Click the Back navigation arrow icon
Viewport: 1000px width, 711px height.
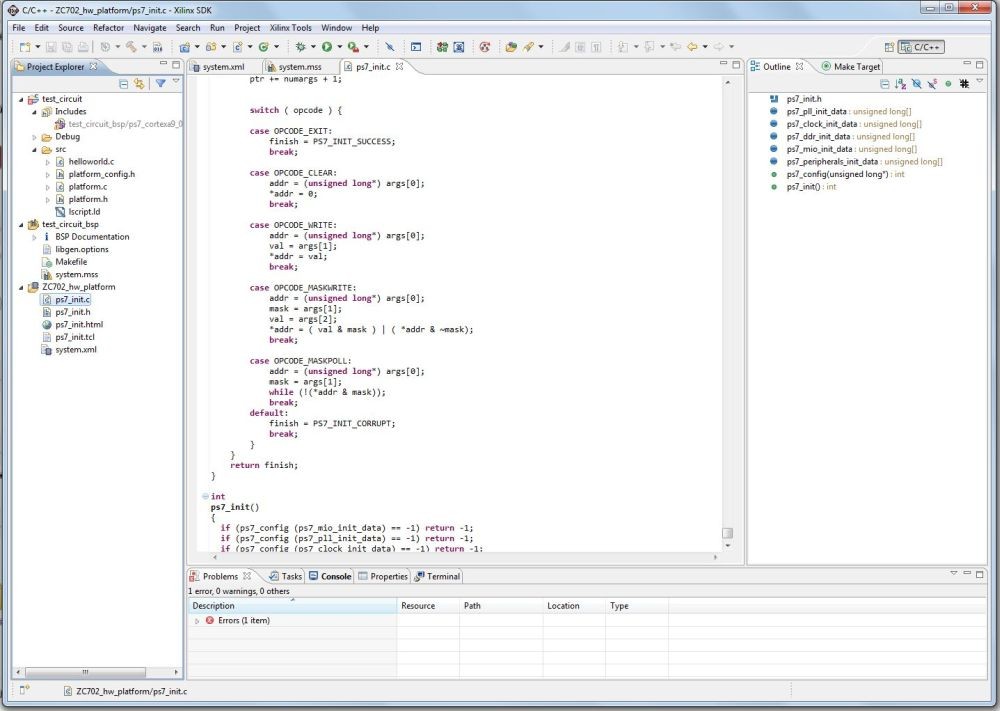pos(691,47)
